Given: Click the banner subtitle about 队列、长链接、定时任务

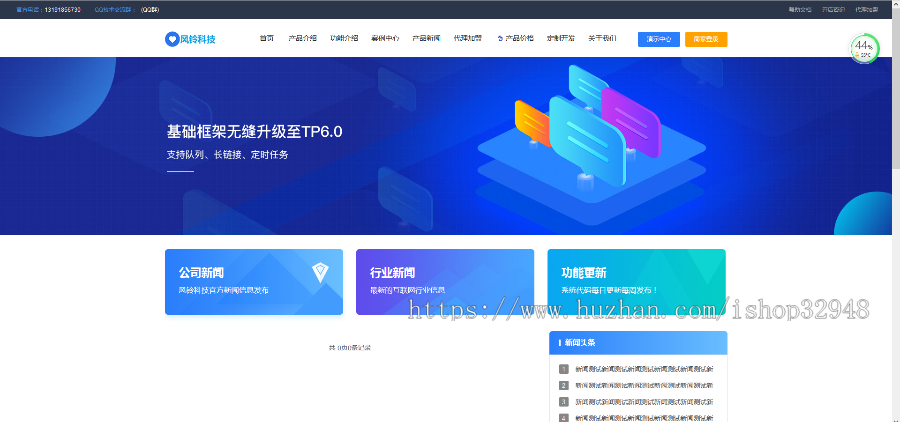Looking at the screenshot, I should coord(227,155).
